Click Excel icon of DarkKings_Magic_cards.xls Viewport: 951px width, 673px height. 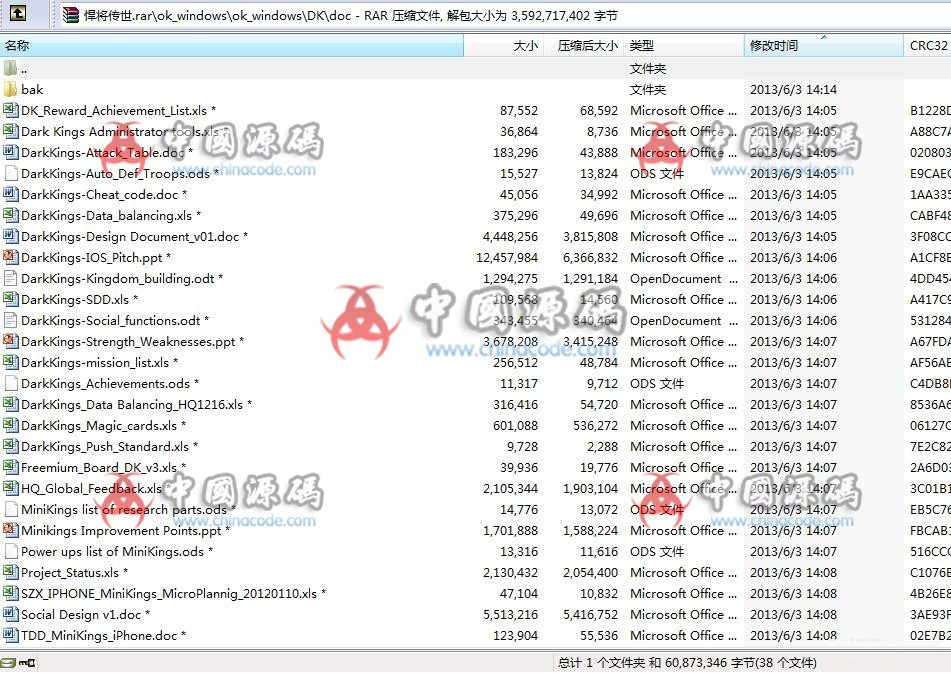point(10,426)
